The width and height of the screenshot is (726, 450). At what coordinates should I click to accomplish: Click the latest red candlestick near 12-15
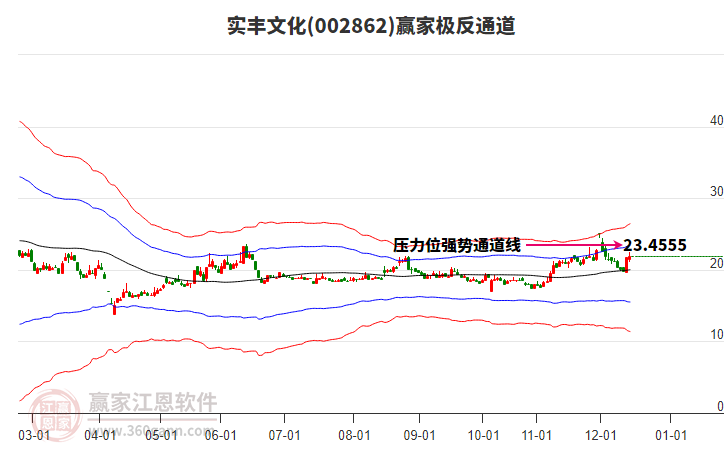630,257
